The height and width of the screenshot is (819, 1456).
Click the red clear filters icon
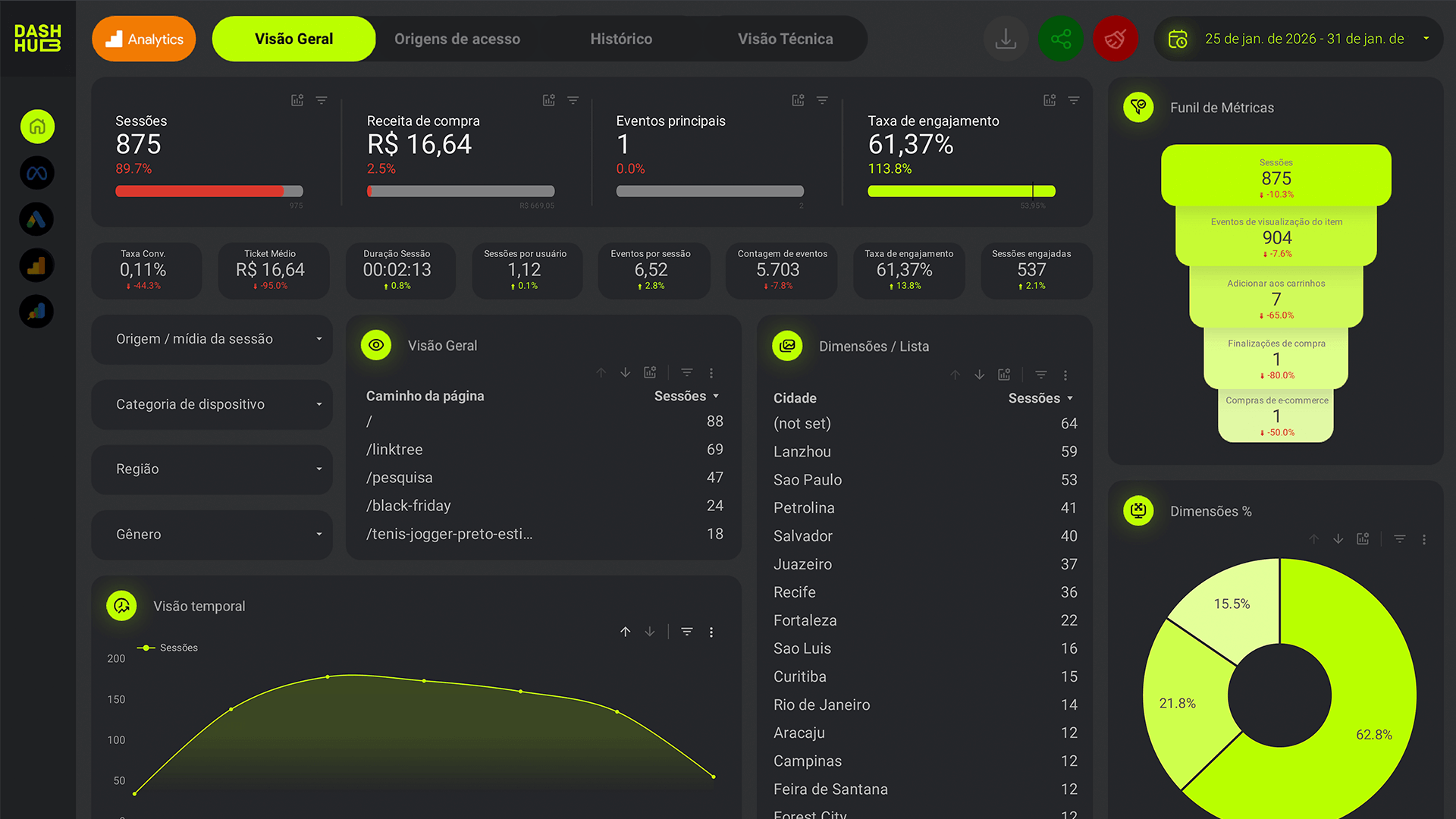click(x=1115, y=39)
